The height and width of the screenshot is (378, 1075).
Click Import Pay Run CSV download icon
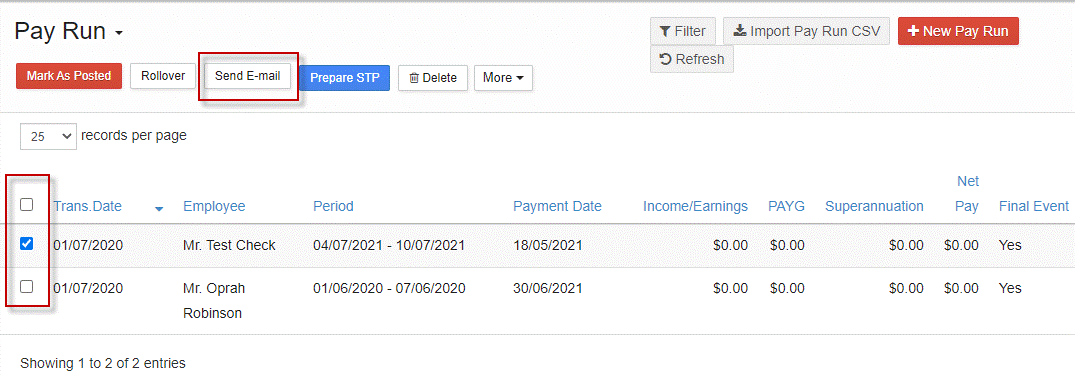click(739, 31)
